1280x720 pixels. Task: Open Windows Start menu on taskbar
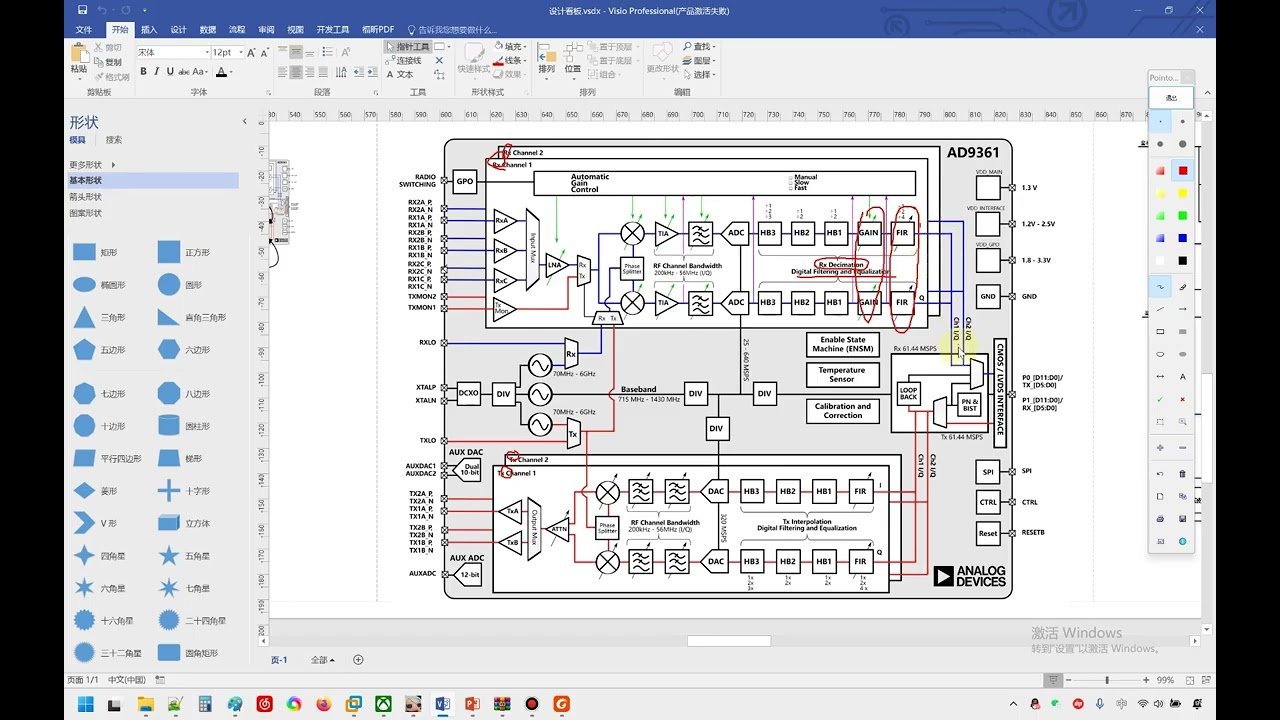[85, 704]
